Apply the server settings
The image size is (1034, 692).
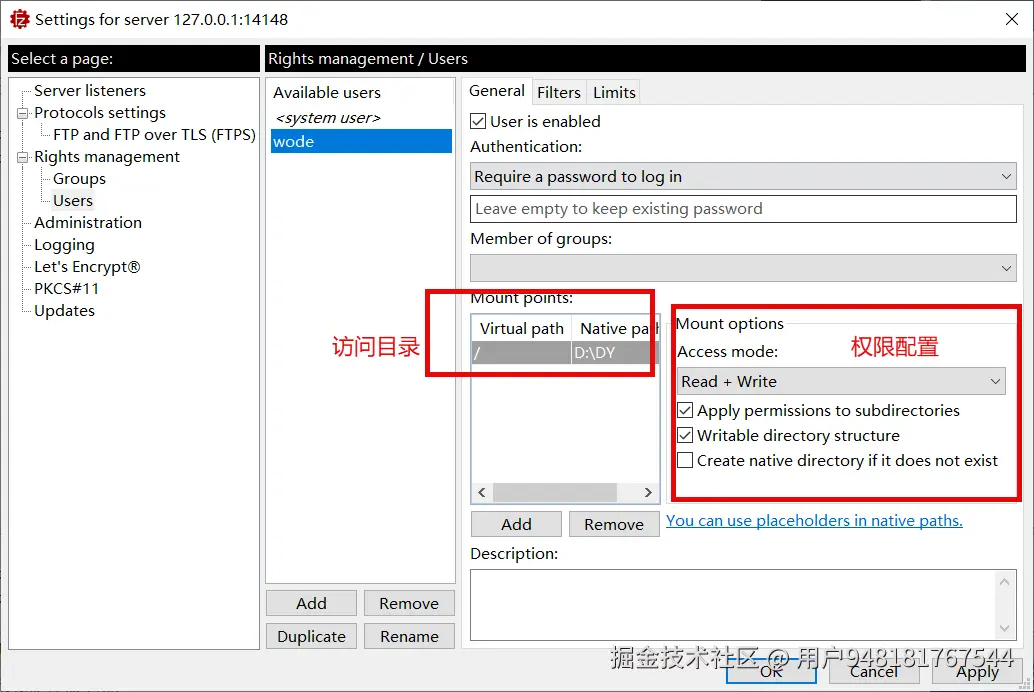point(977,672)
